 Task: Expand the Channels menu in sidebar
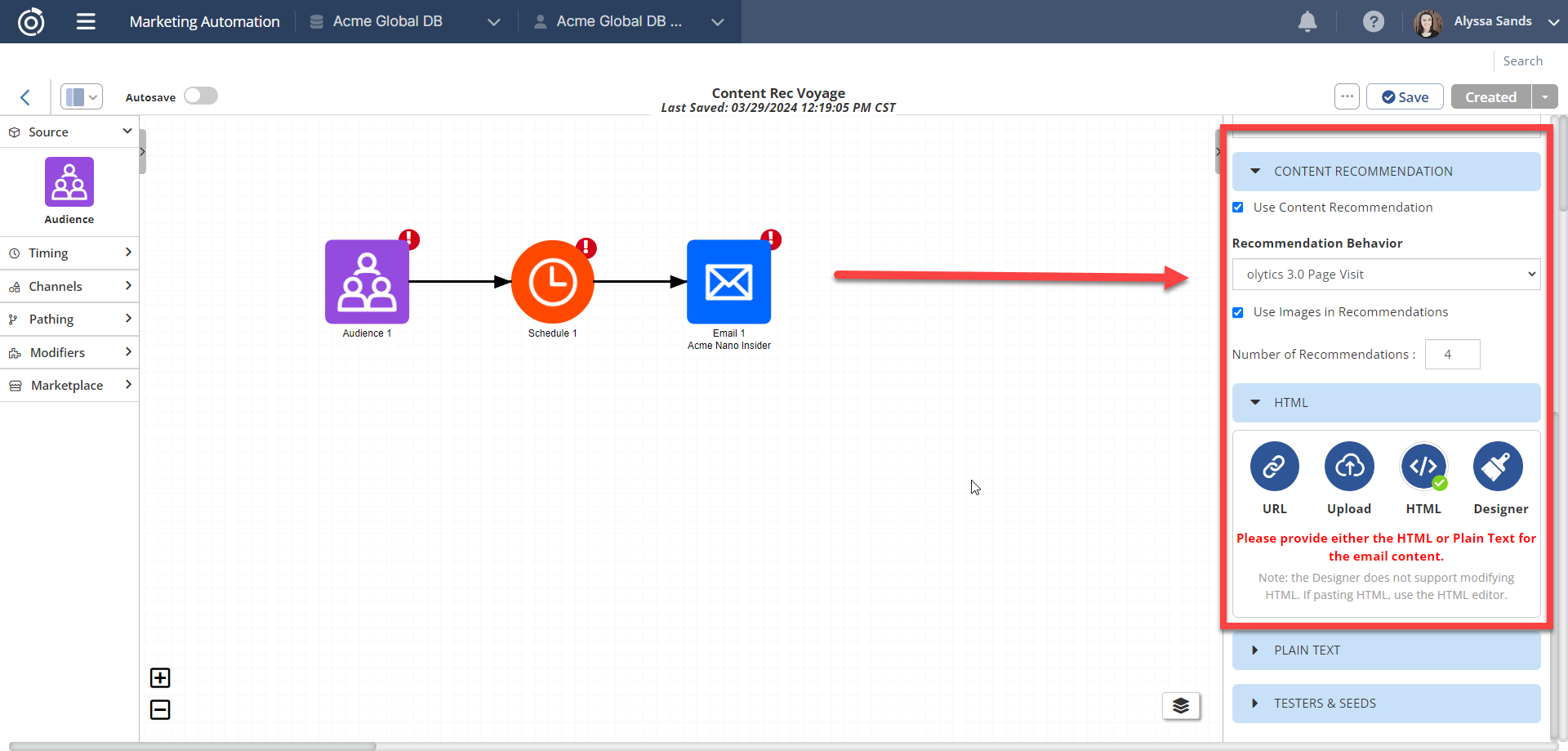69,286
